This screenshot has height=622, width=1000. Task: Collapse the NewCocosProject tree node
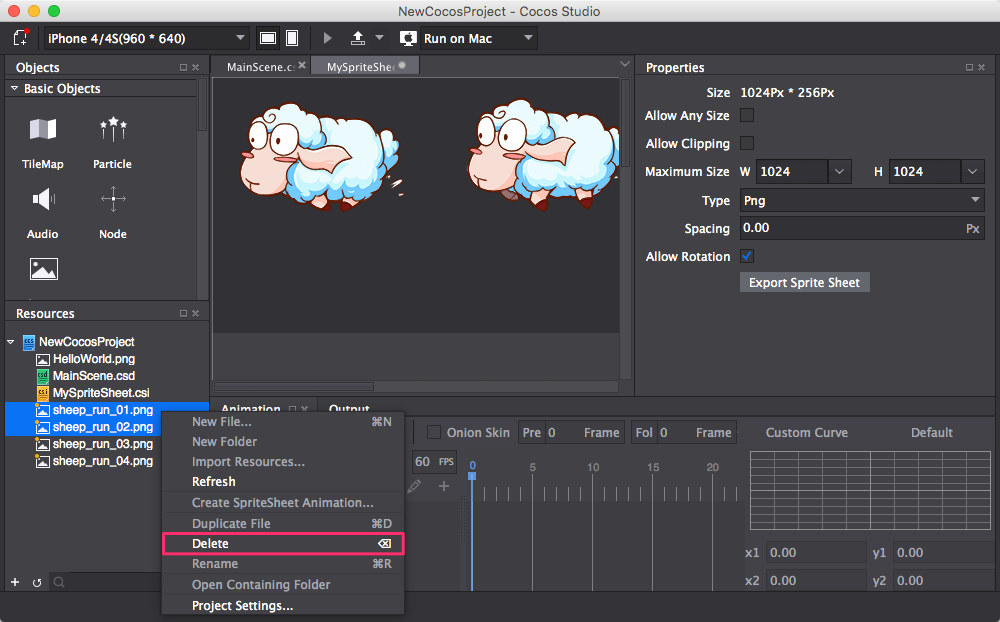click(11, 342)
